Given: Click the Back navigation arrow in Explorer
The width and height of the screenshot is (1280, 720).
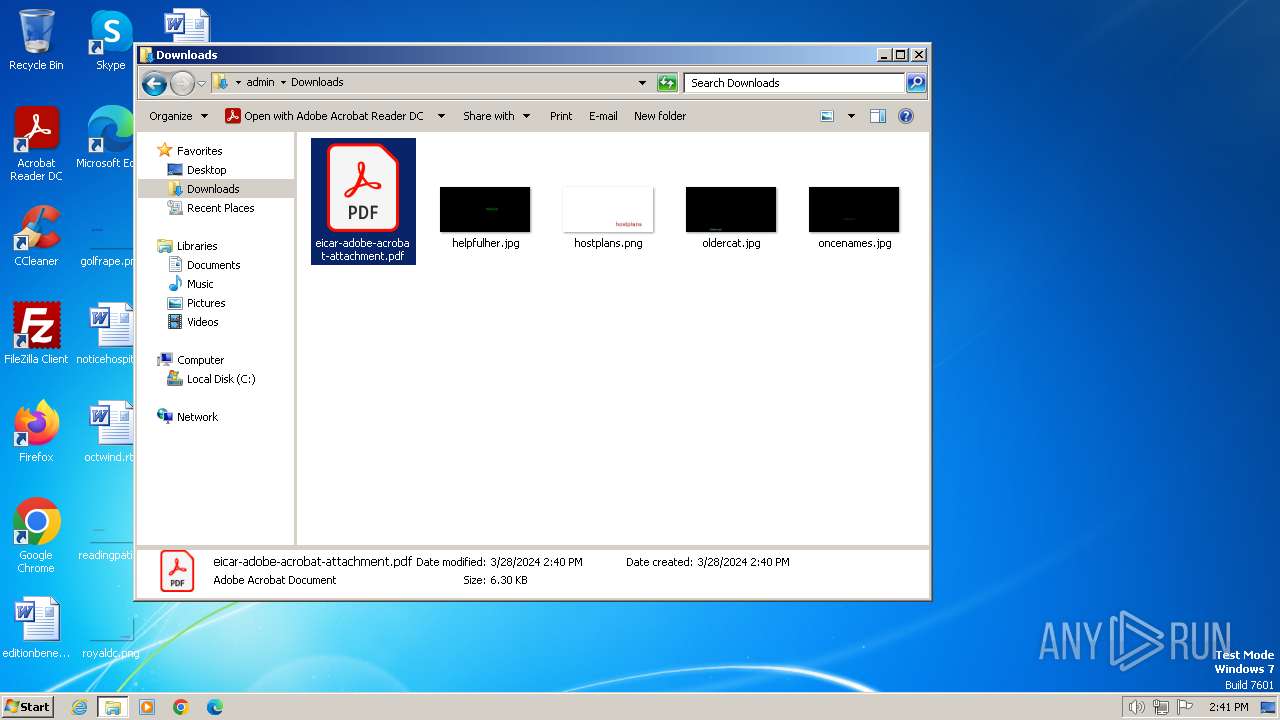Looking at the screenshot, I should click(x=154, y=83).
